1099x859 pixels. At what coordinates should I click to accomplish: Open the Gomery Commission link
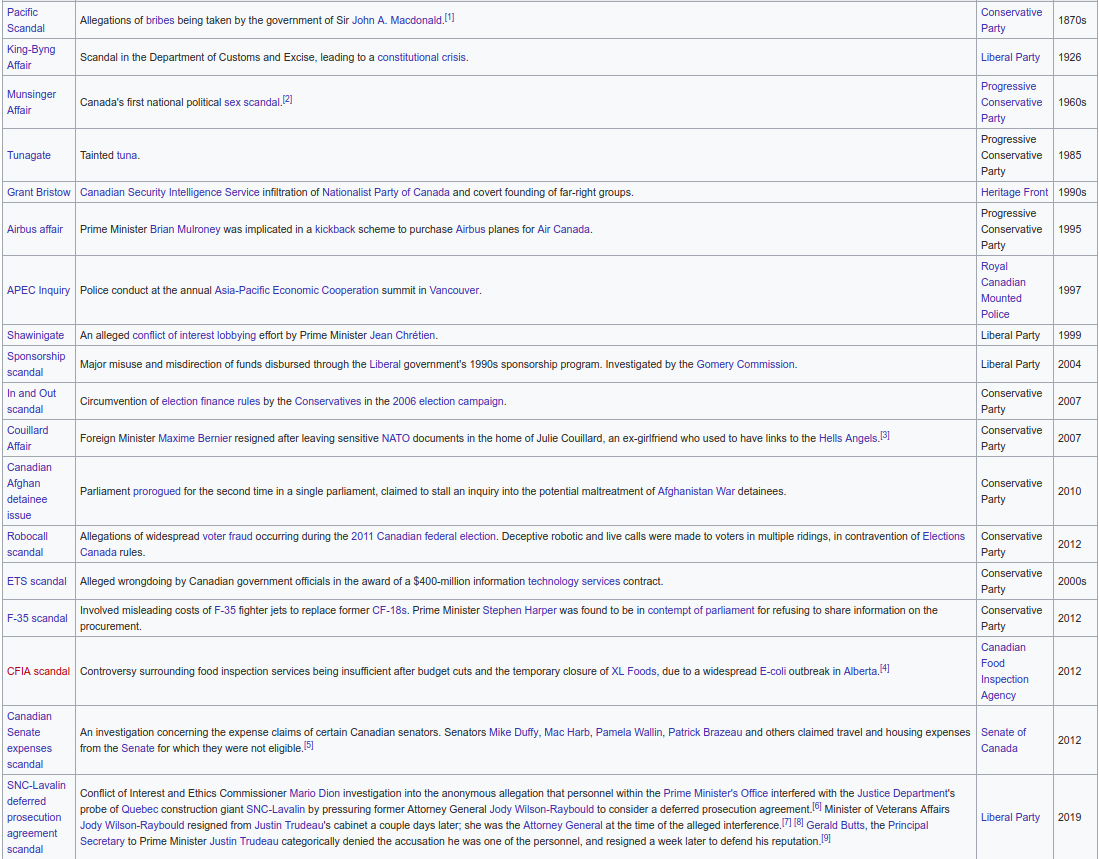point(745,365)
